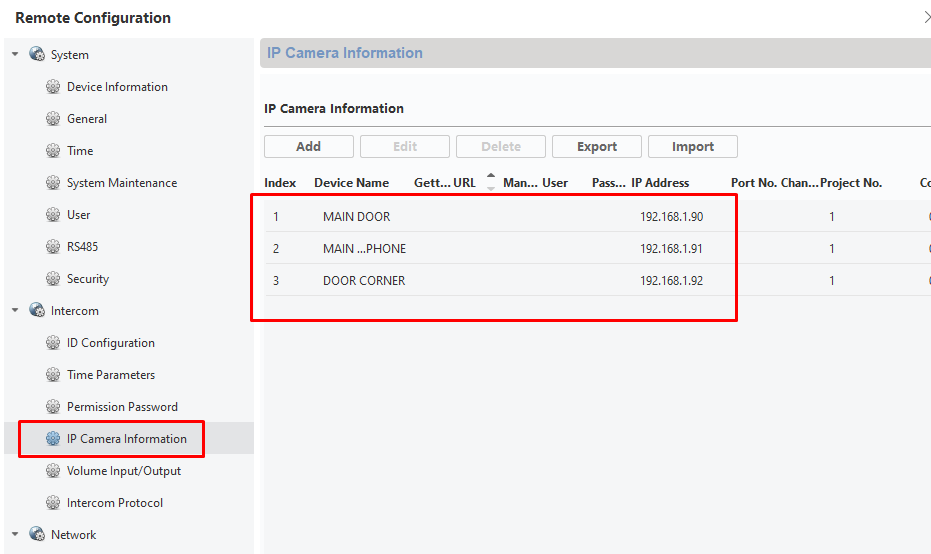Click the ID Configuration gear icon
Viewport: 931px width, 554px height.
(x=53, y=343)
